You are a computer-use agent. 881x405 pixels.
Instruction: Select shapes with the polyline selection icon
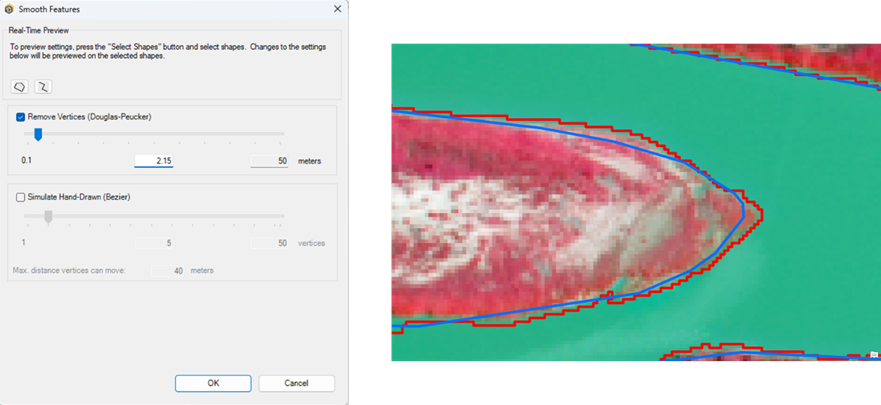click(43, 87)
